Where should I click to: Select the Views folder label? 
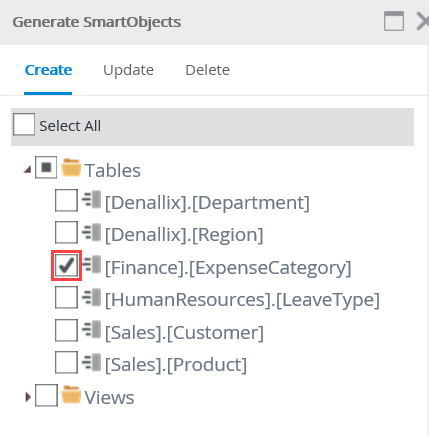coord(109,398)
